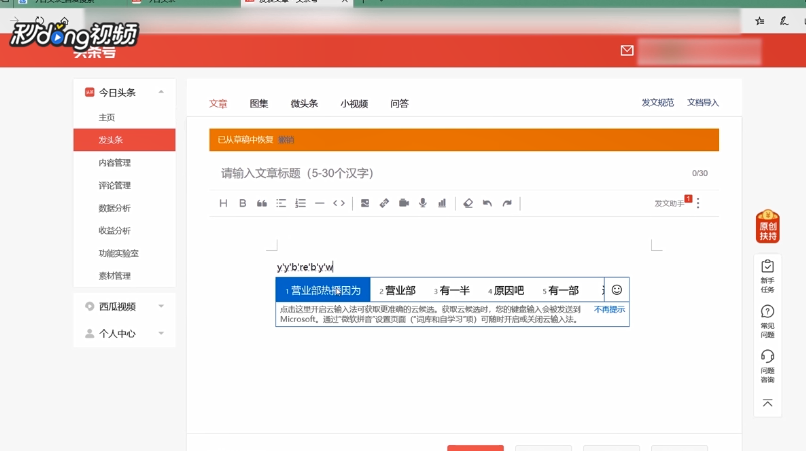Image resolution: width=806 pixels, height=451 pixels.
Task: Toggle bold formatting in editor toolbar
Action: click(243, 203)
